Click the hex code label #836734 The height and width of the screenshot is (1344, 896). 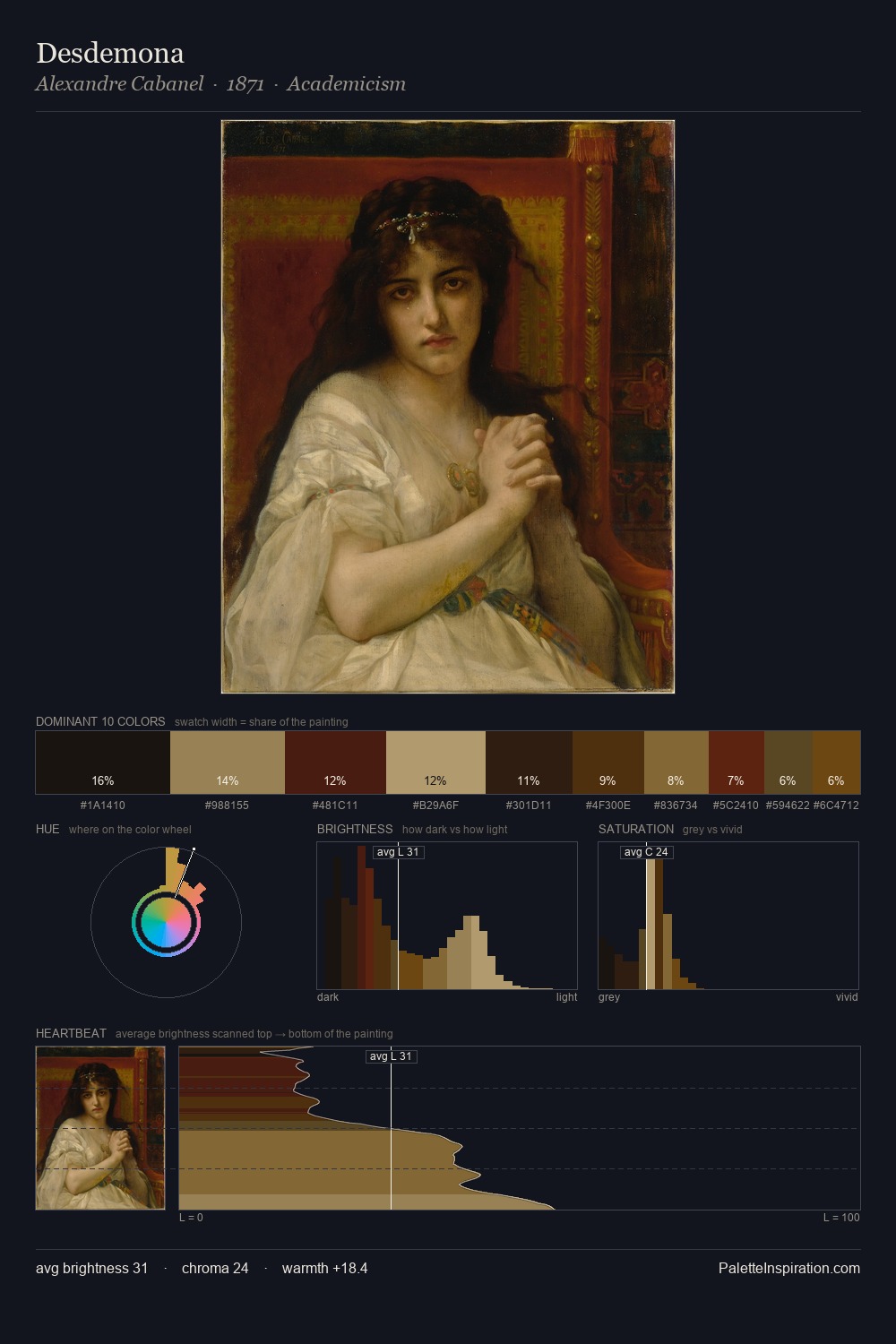(x=676, y=806)
